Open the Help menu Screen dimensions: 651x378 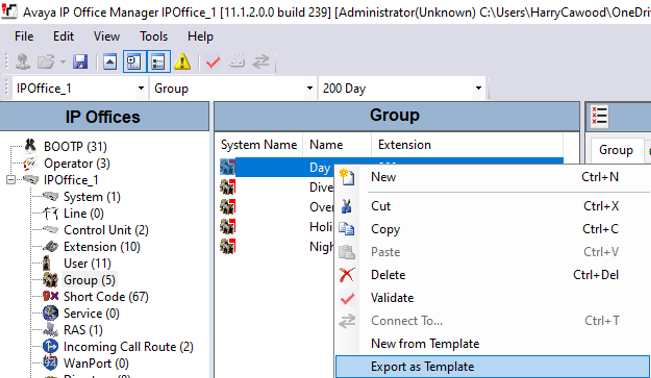click(200, 37)
